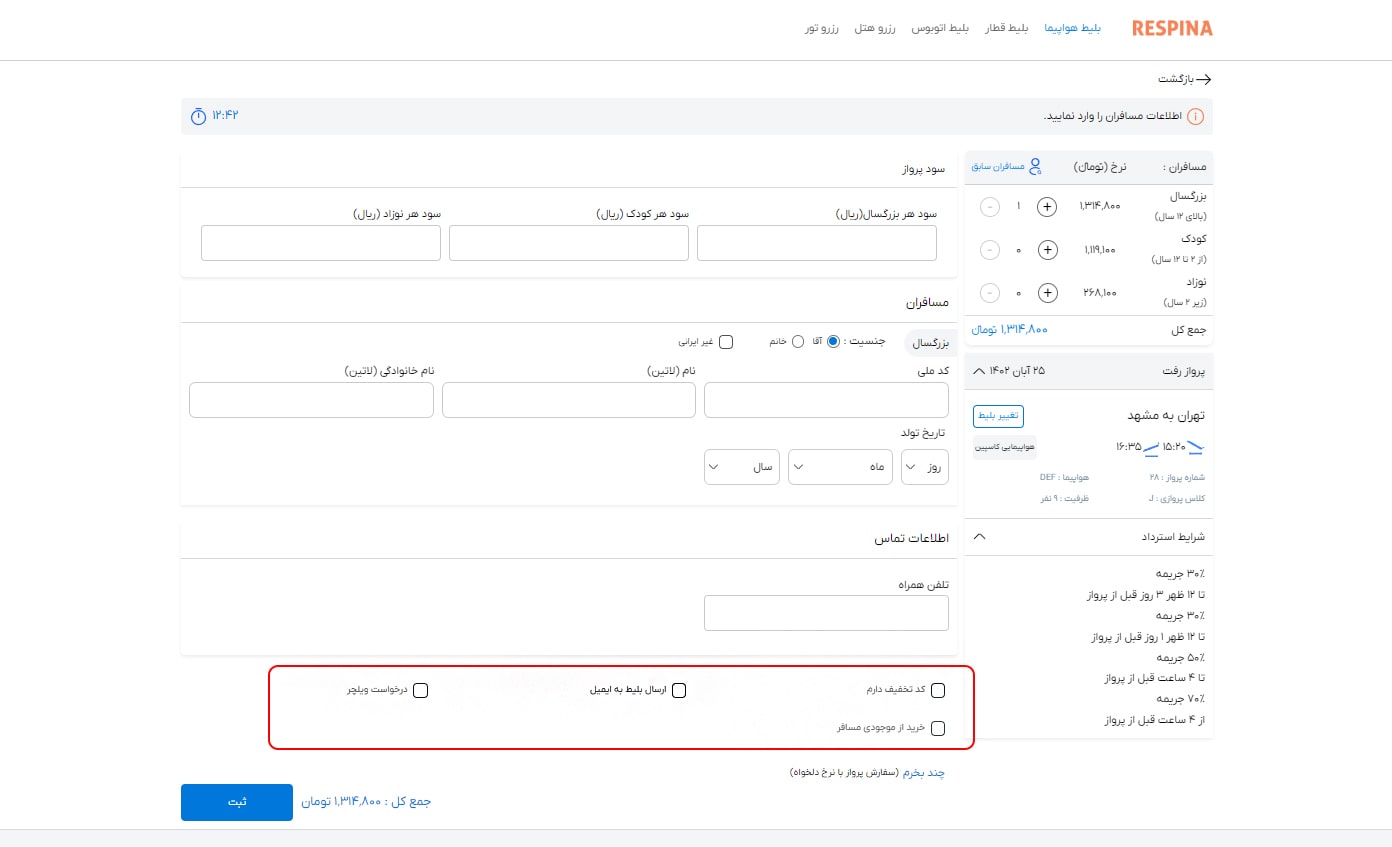
Task: Enable send ticket to email checkbox
Action: (x=679, y=691)
